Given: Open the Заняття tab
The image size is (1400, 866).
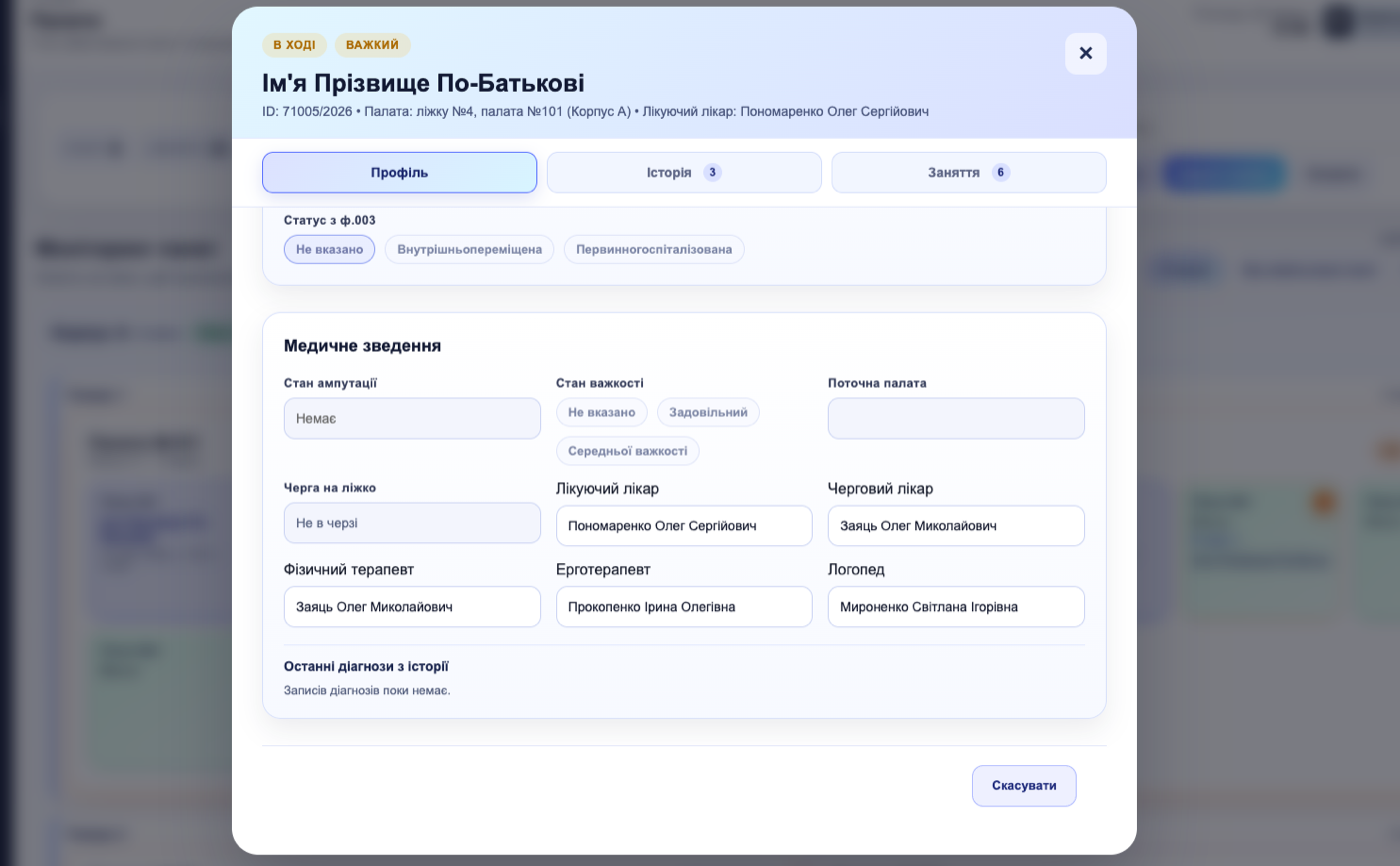Looking at the screenshot, I should click(x=969, y=172).
